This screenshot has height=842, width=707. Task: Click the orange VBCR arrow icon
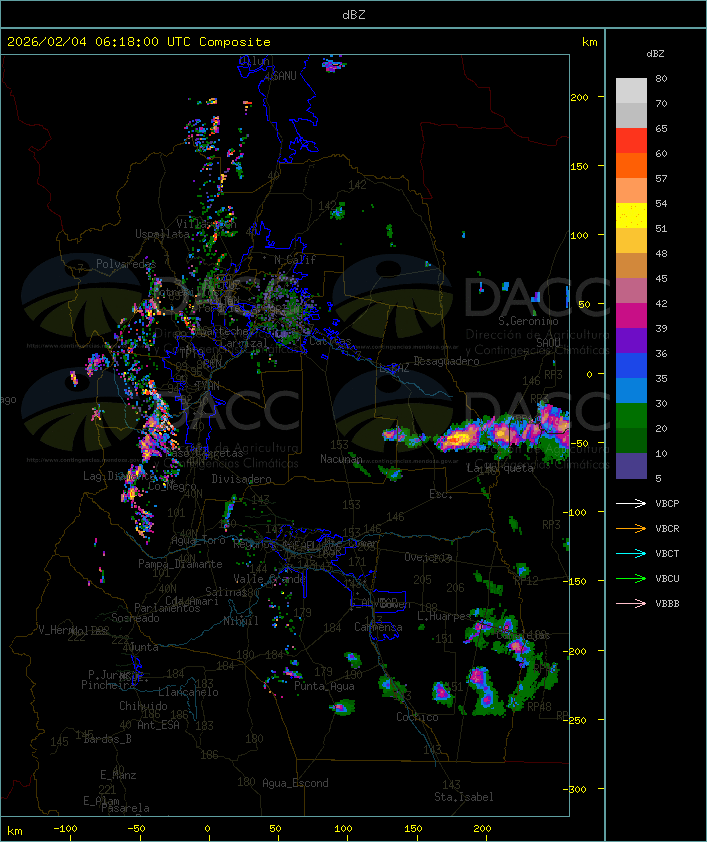click(x=631, y=528)
